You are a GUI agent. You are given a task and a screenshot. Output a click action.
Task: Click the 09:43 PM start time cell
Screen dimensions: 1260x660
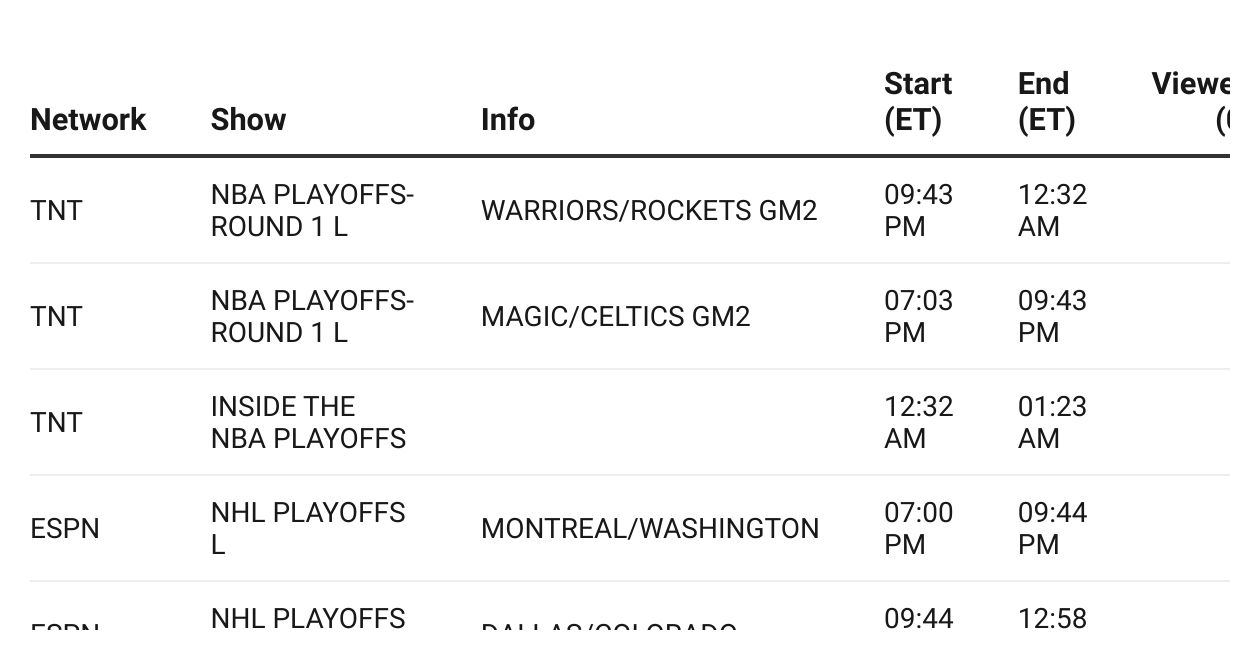pyautogui.click(x=918, y=211)
